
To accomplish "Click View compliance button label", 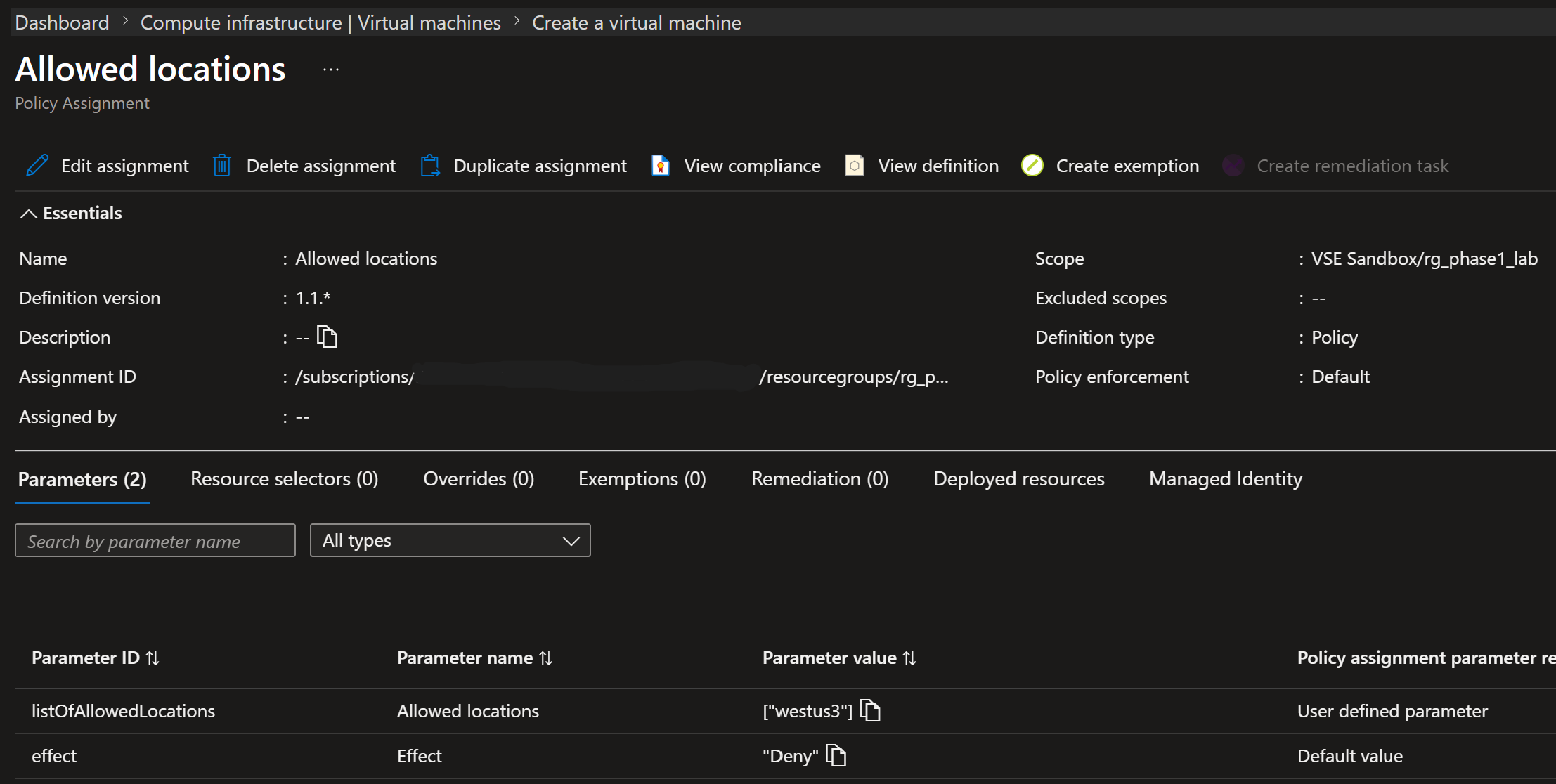I will point(753,166).
